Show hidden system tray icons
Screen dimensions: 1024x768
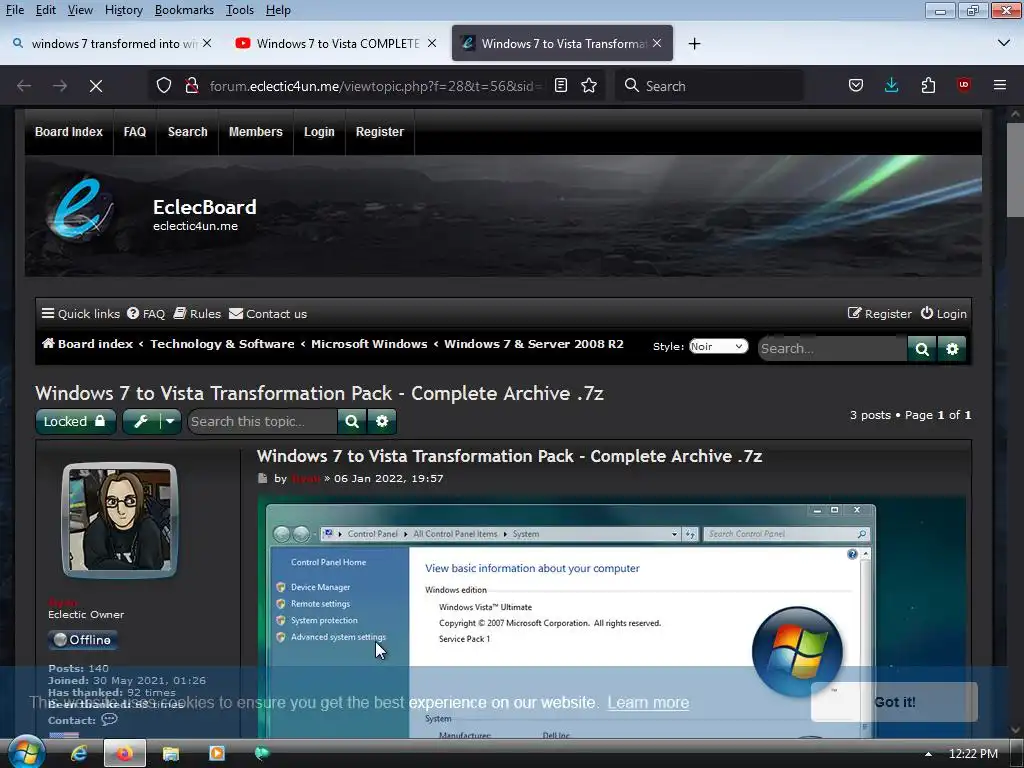928,754
